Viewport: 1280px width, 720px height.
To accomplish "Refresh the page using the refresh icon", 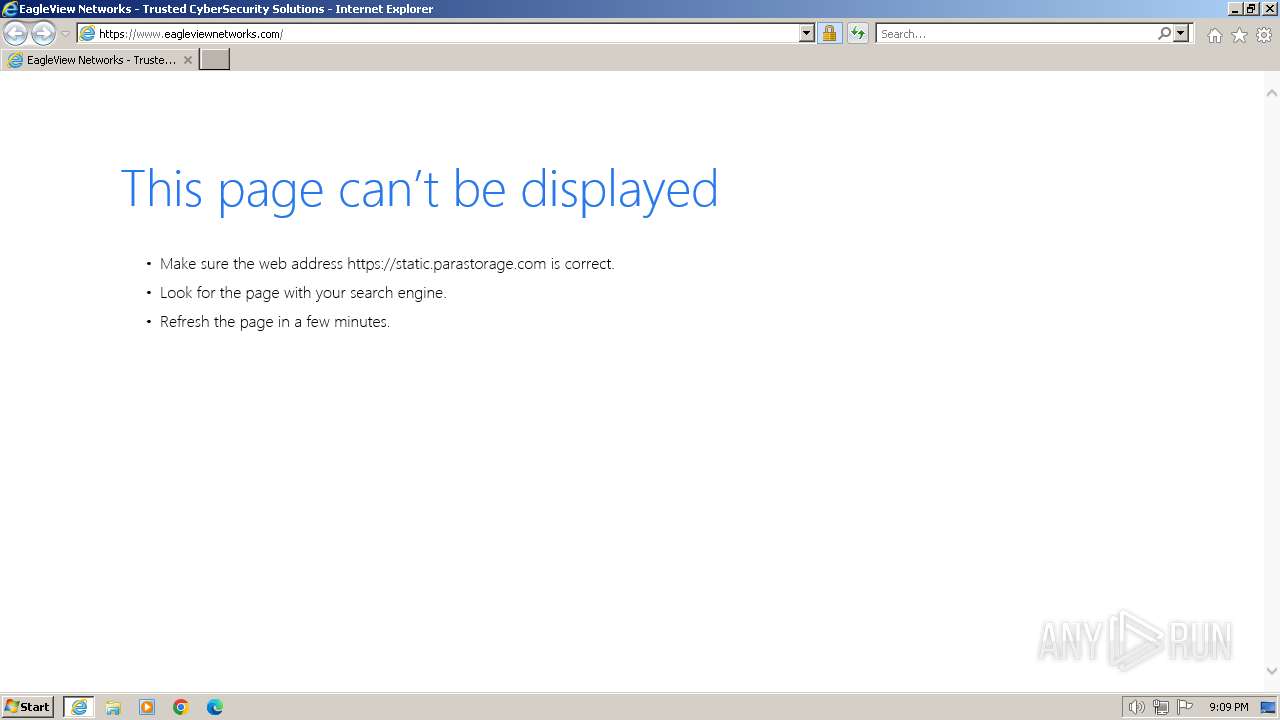I will click(858, 33).
